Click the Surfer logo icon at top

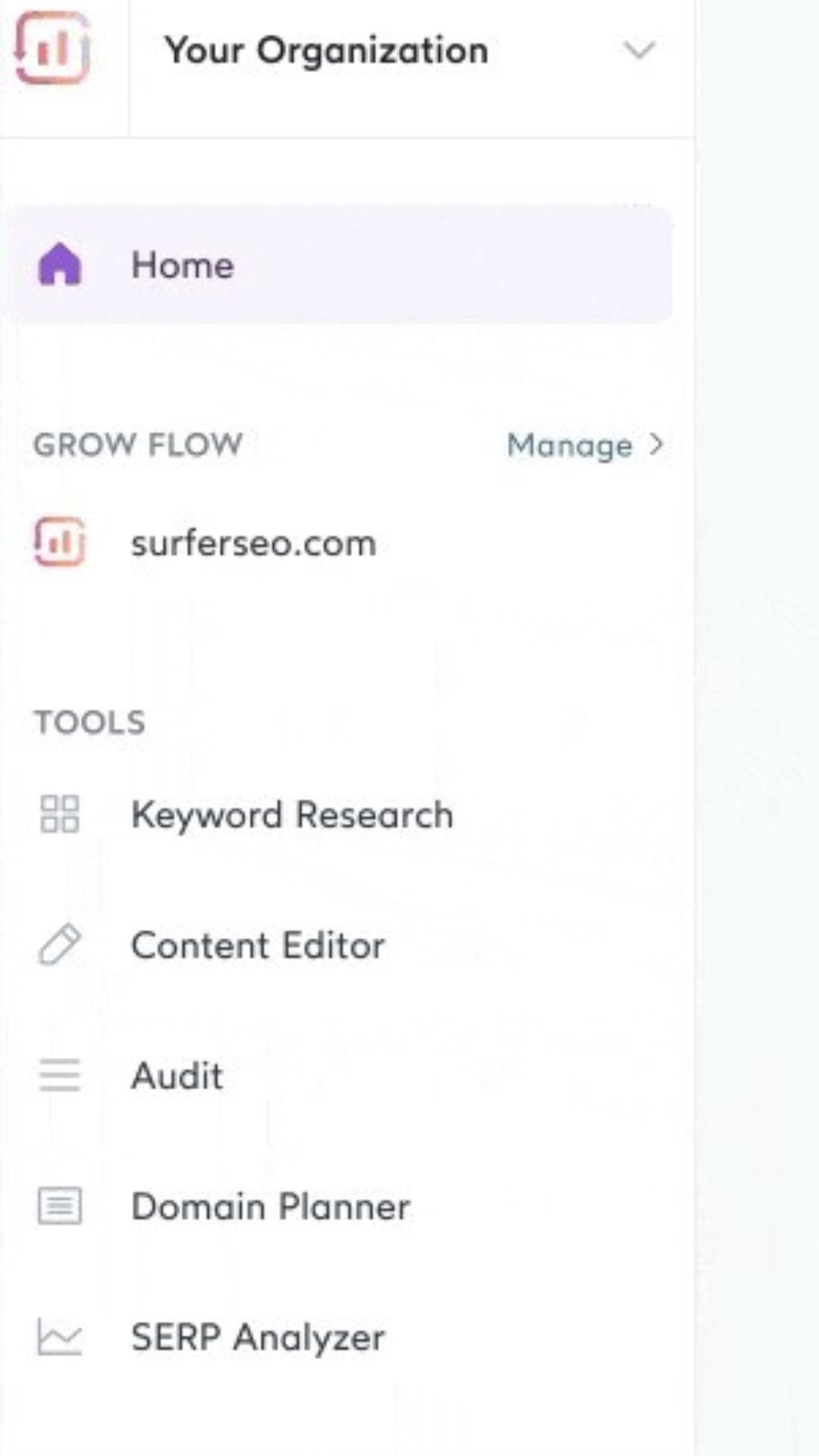coord(52,49)
